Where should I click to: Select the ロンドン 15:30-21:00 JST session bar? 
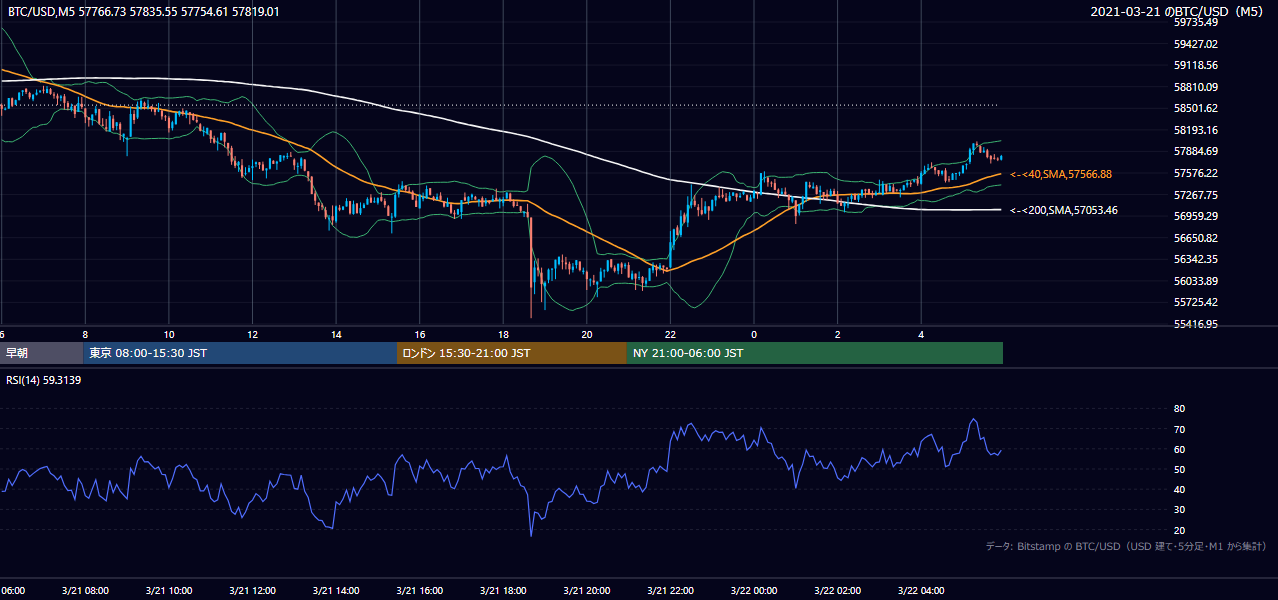click(x=512, y=353)
